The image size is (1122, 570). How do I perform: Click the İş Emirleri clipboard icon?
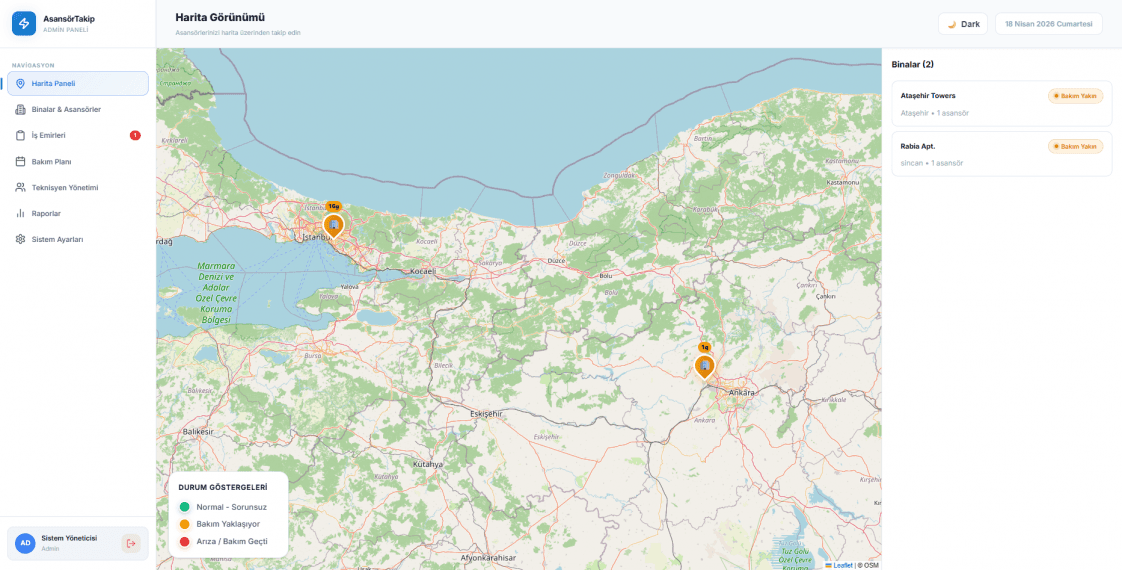pyautogui.click(x=20, y=135)
